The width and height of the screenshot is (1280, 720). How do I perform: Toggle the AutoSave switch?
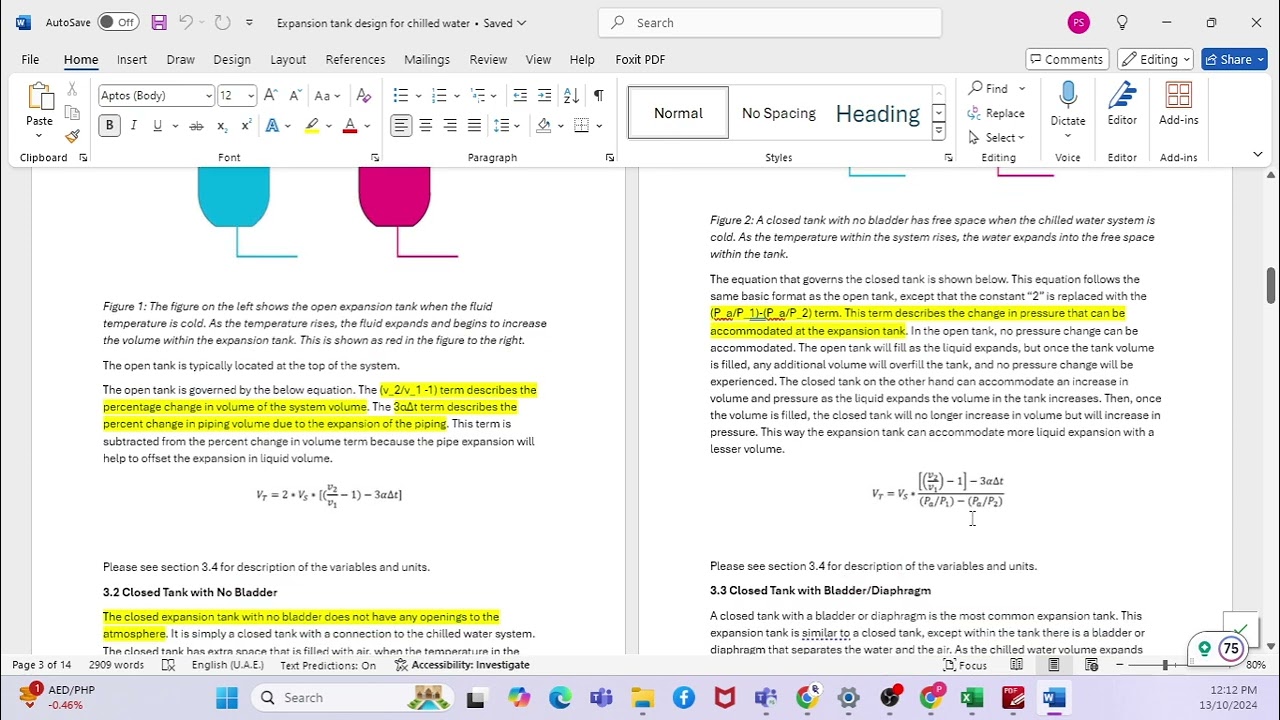pyautogui.click(x=118, y=22)
